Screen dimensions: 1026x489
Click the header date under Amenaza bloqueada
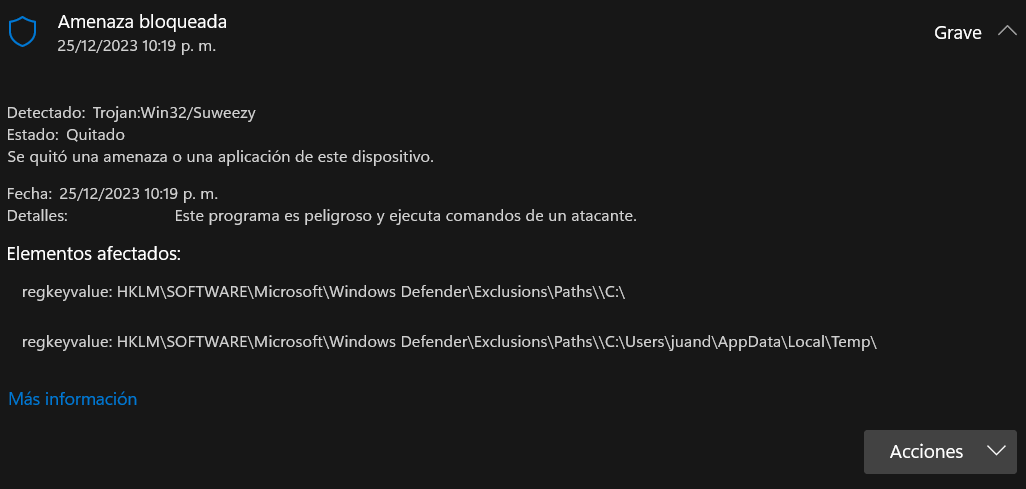[137, 46]
